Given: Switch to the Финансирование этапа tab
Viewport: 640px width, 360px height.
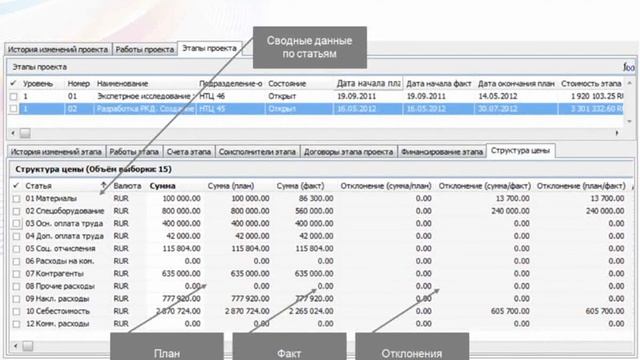Looking at the screenshot, I should coord(442,152).
